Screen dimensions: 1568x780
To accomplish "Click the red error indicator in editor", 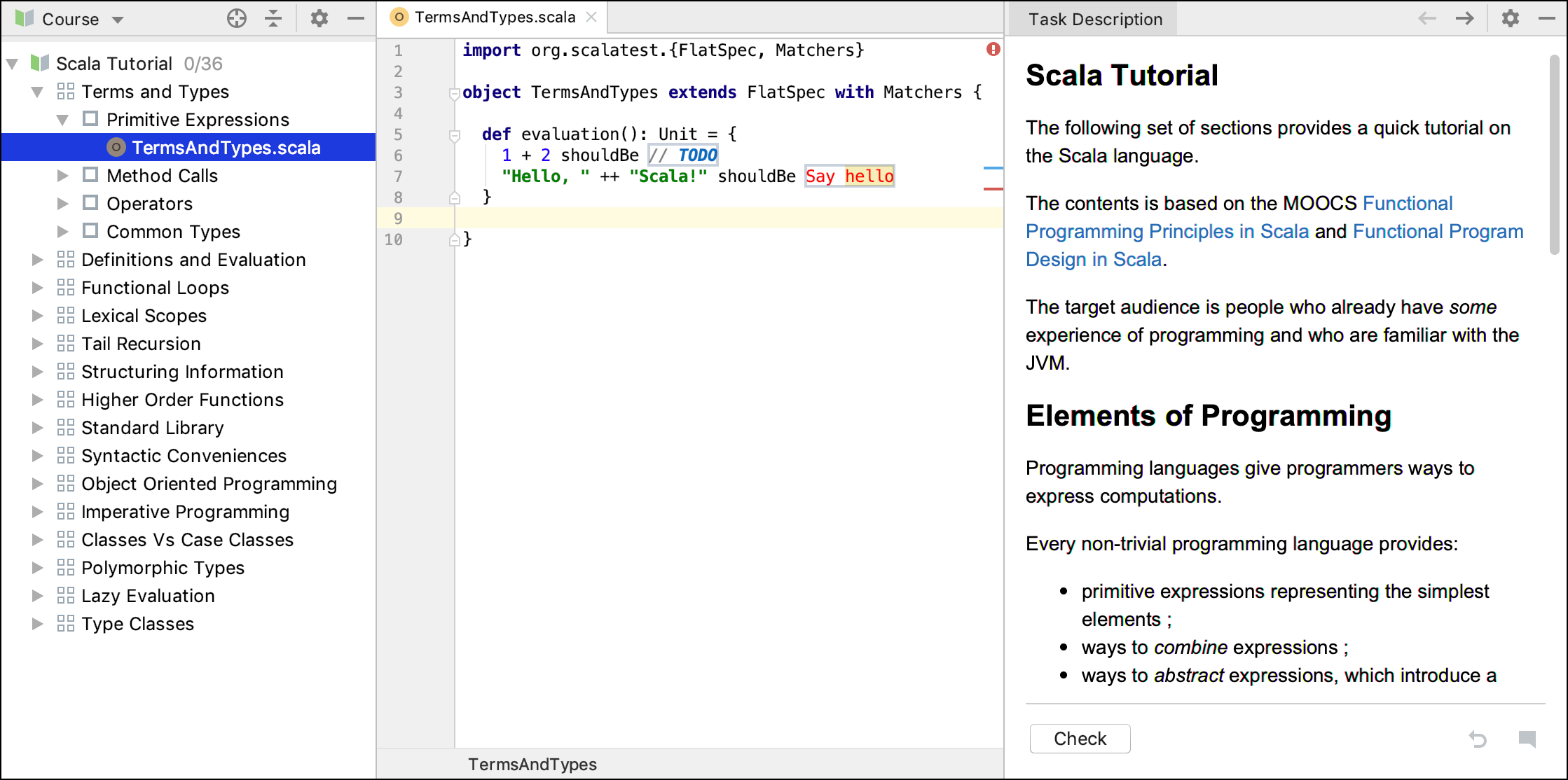I will 993,49.
